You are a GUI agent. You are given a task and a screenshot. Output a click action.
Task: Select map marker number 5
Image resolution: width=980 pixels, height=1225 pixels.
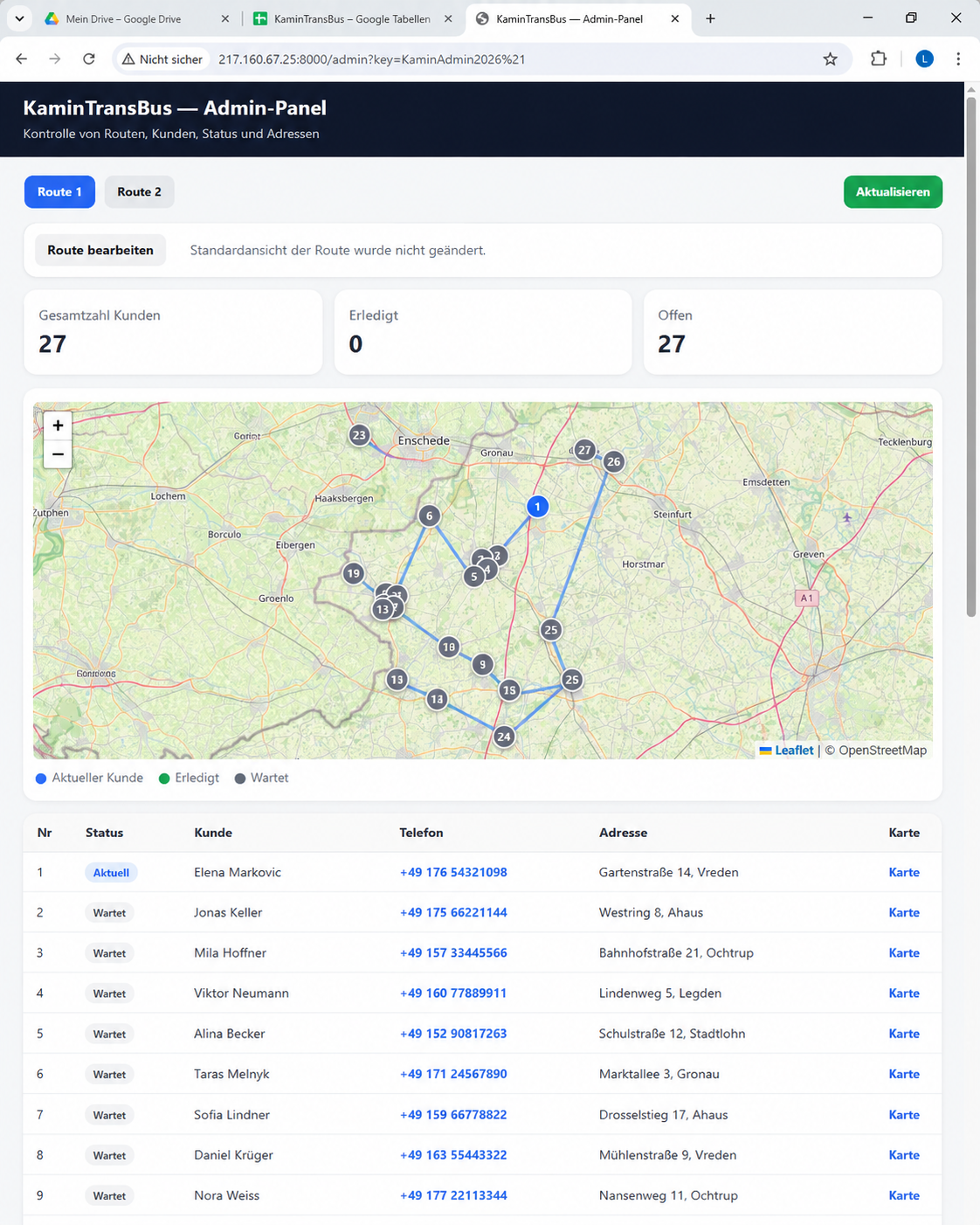474,576
